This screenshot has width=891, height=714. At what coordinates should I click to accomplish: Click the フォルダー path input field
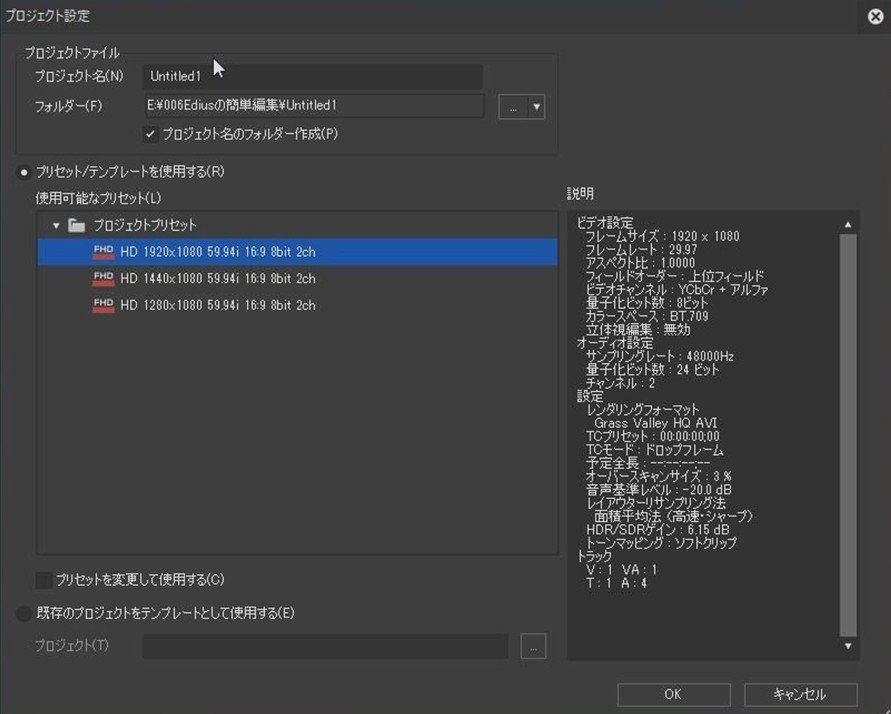click(x=314, y=106)
